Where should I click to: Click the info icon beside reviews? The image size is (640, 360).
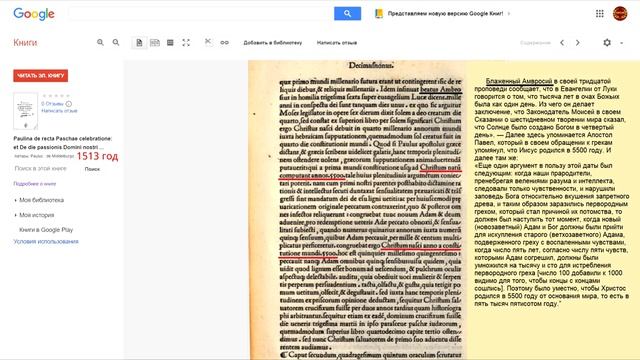[x=69, y=104]
